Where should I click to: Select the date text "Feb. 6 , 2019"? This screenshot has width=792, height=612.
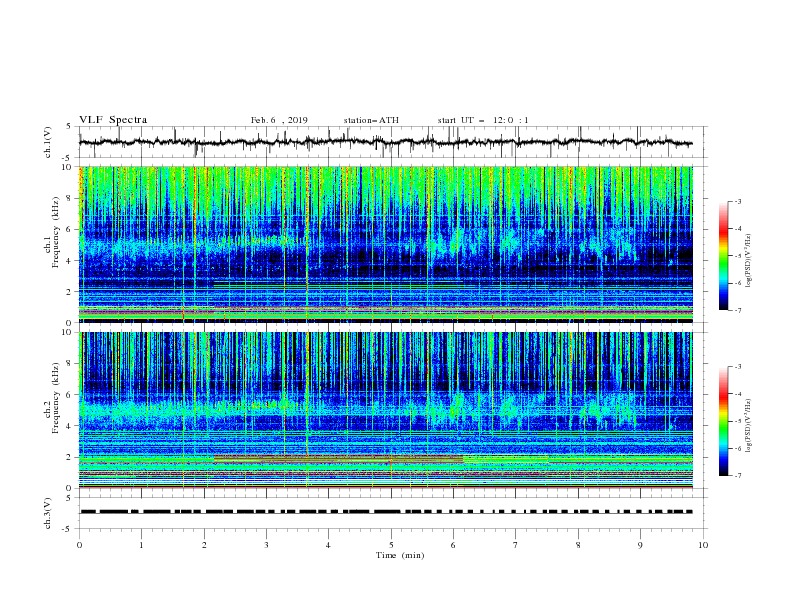pyautogui.click(x=279, y=120)
